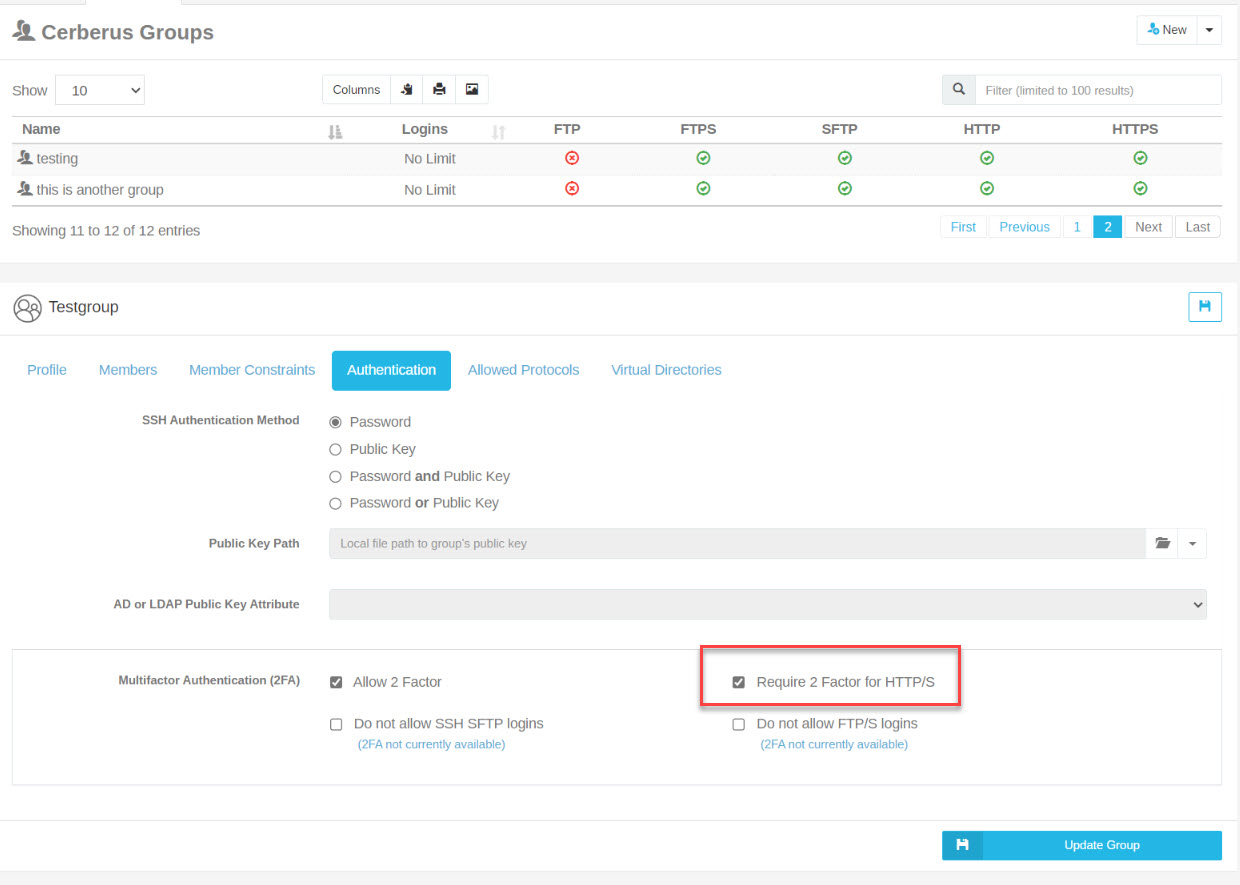The width and height of the screenshot is (1240, 885).
Task: Open the AD or LDAP Public Key Attribute dropdown
Action: click(x=768, y=604)
